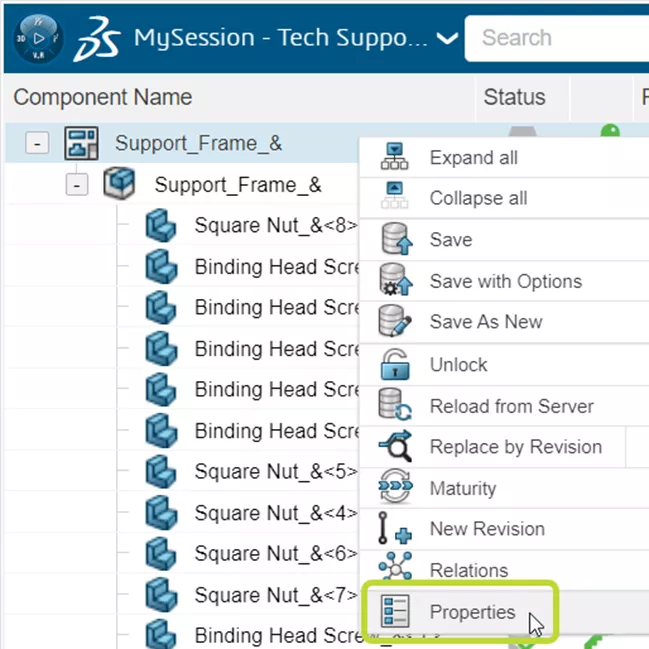Click the Square Nut_&<8> part icon
Viewport: 649px width, 649px height.
pyautogui.click(x=160, y=226)
